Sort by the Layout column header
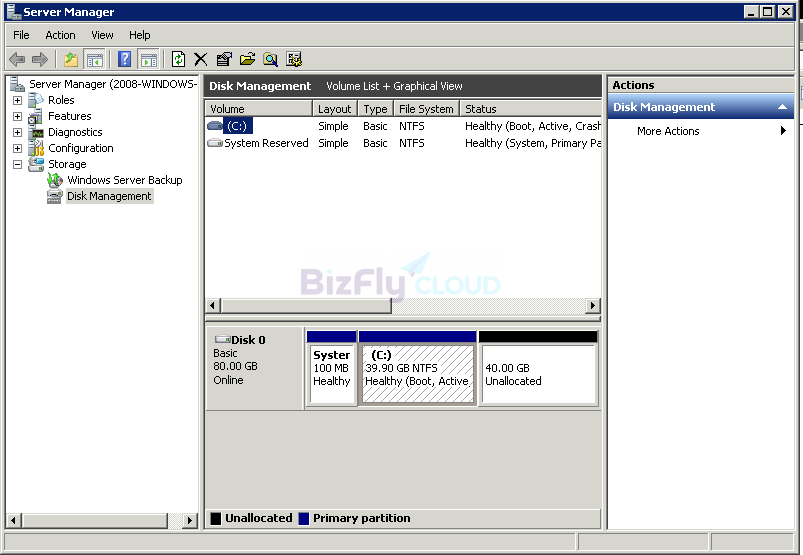The image size is (803, 555). click(x=335, y=109)
